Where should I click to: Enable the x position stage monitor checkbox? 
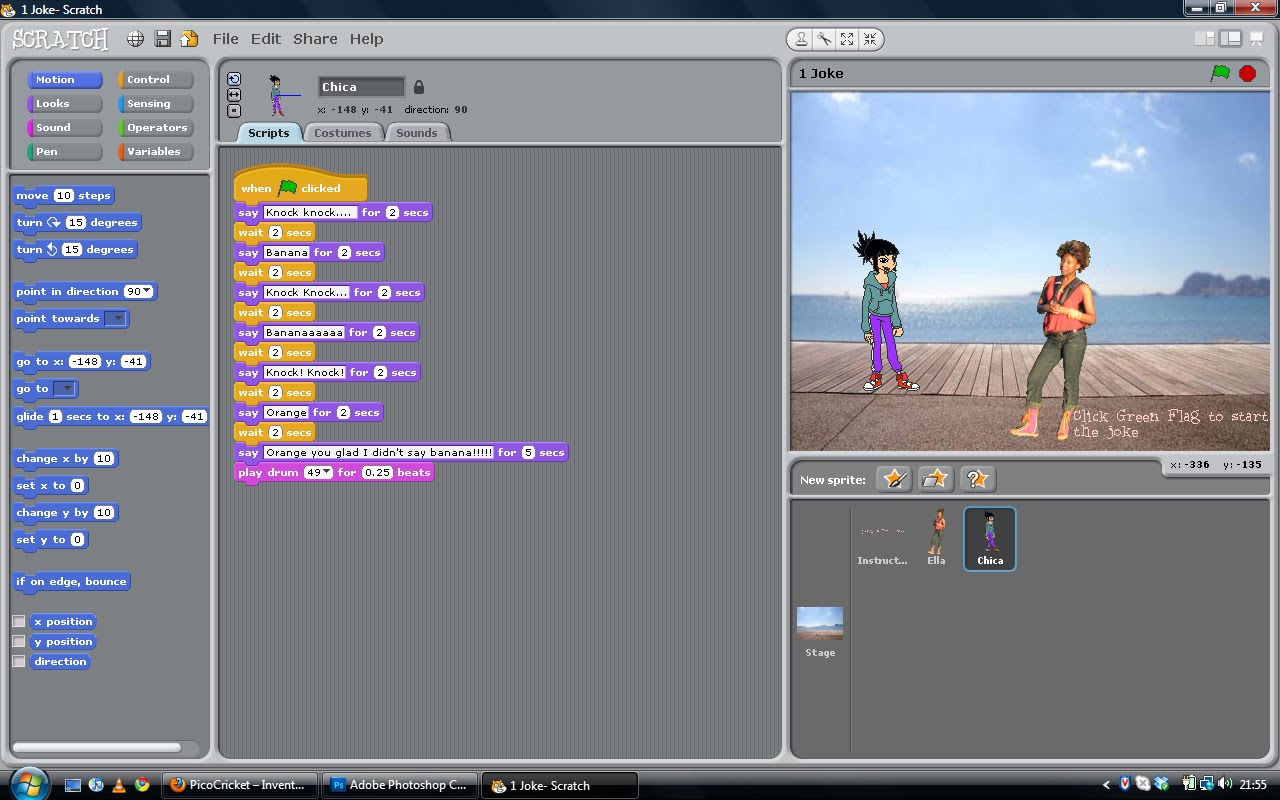click(x=18, y=622)
